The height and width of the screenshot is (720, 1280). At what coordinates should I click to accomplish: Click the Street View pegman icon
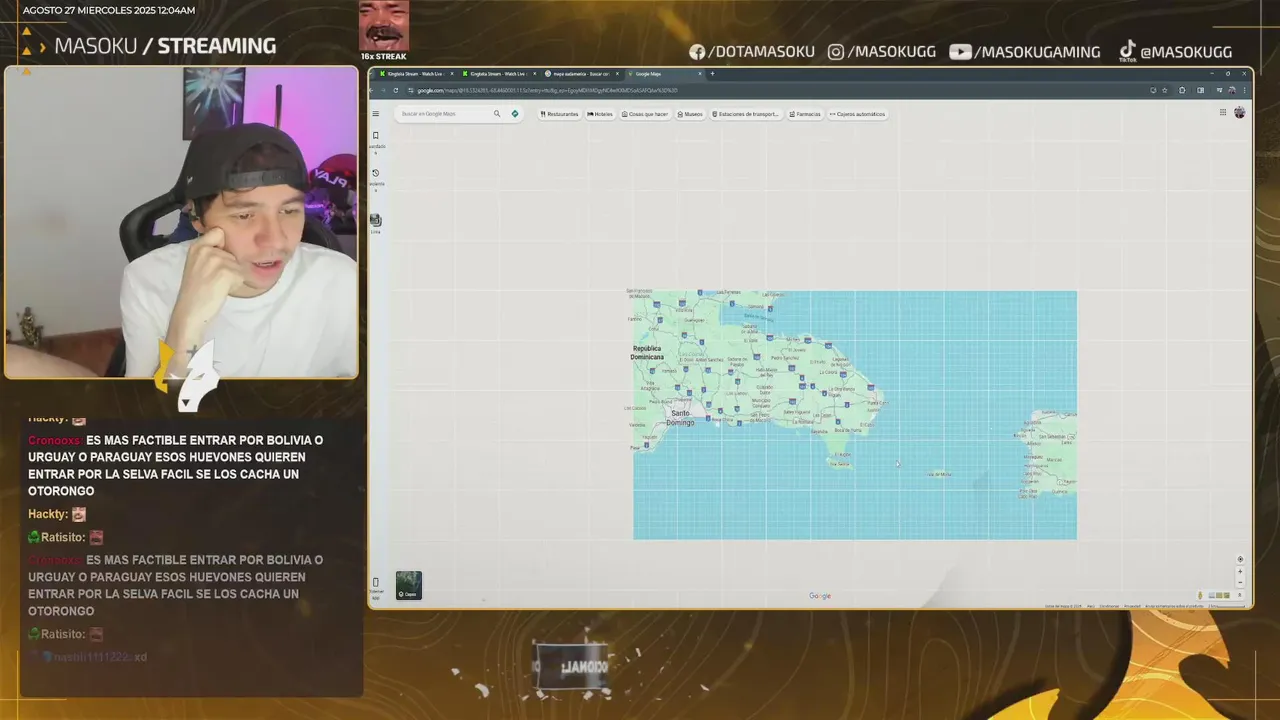click(x=1200, y=596)
